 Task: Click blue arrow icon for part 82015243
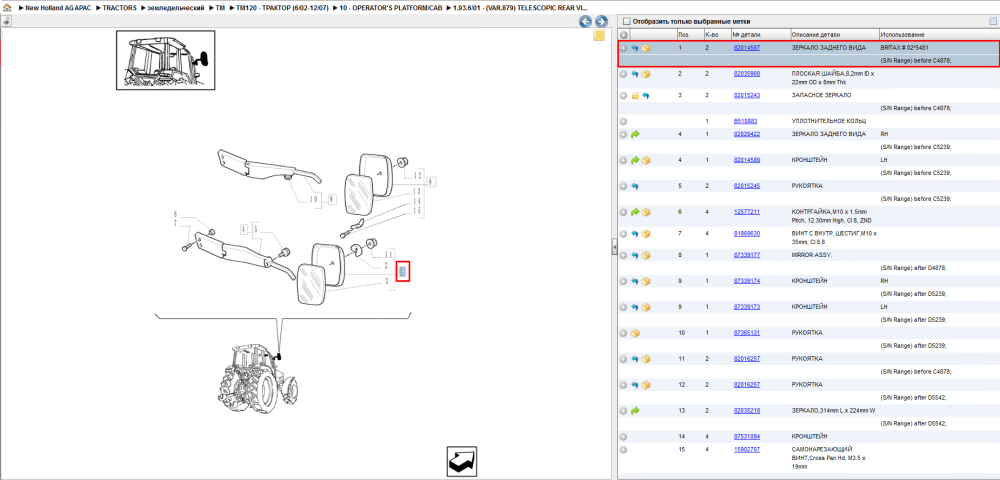(645, 96)
